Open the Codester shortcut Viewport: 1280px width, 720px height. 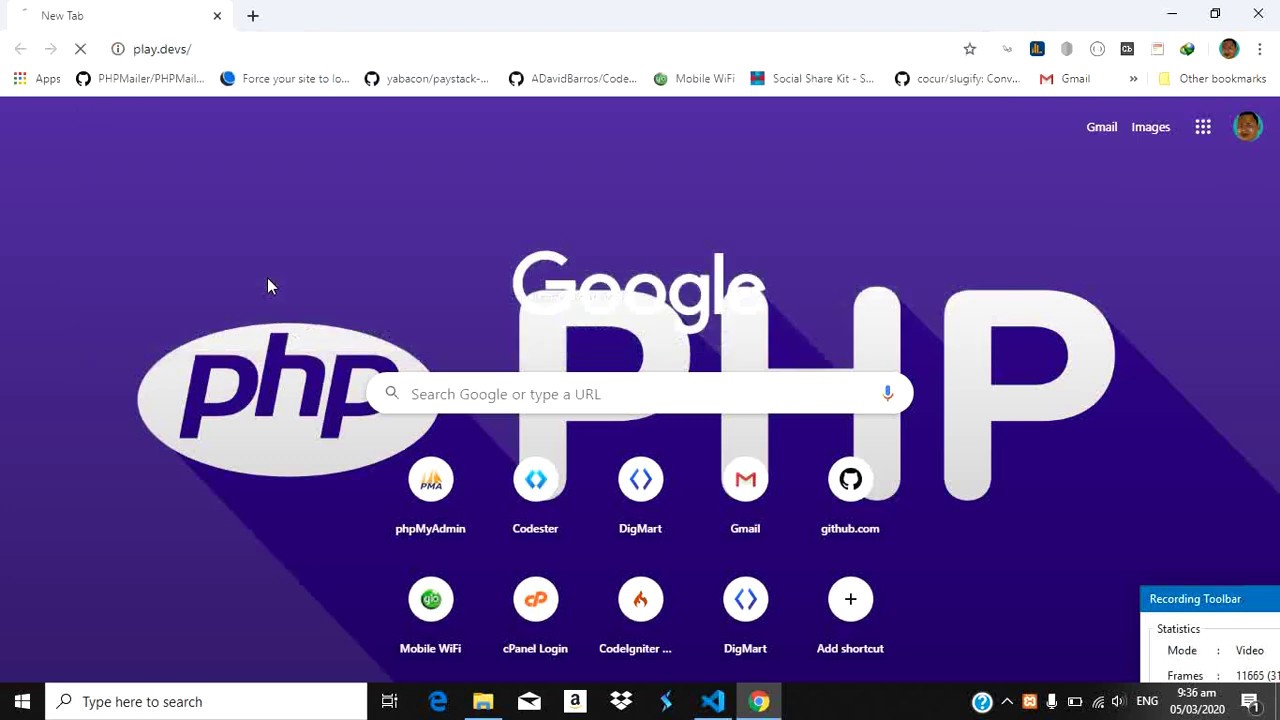coord(535,497)
